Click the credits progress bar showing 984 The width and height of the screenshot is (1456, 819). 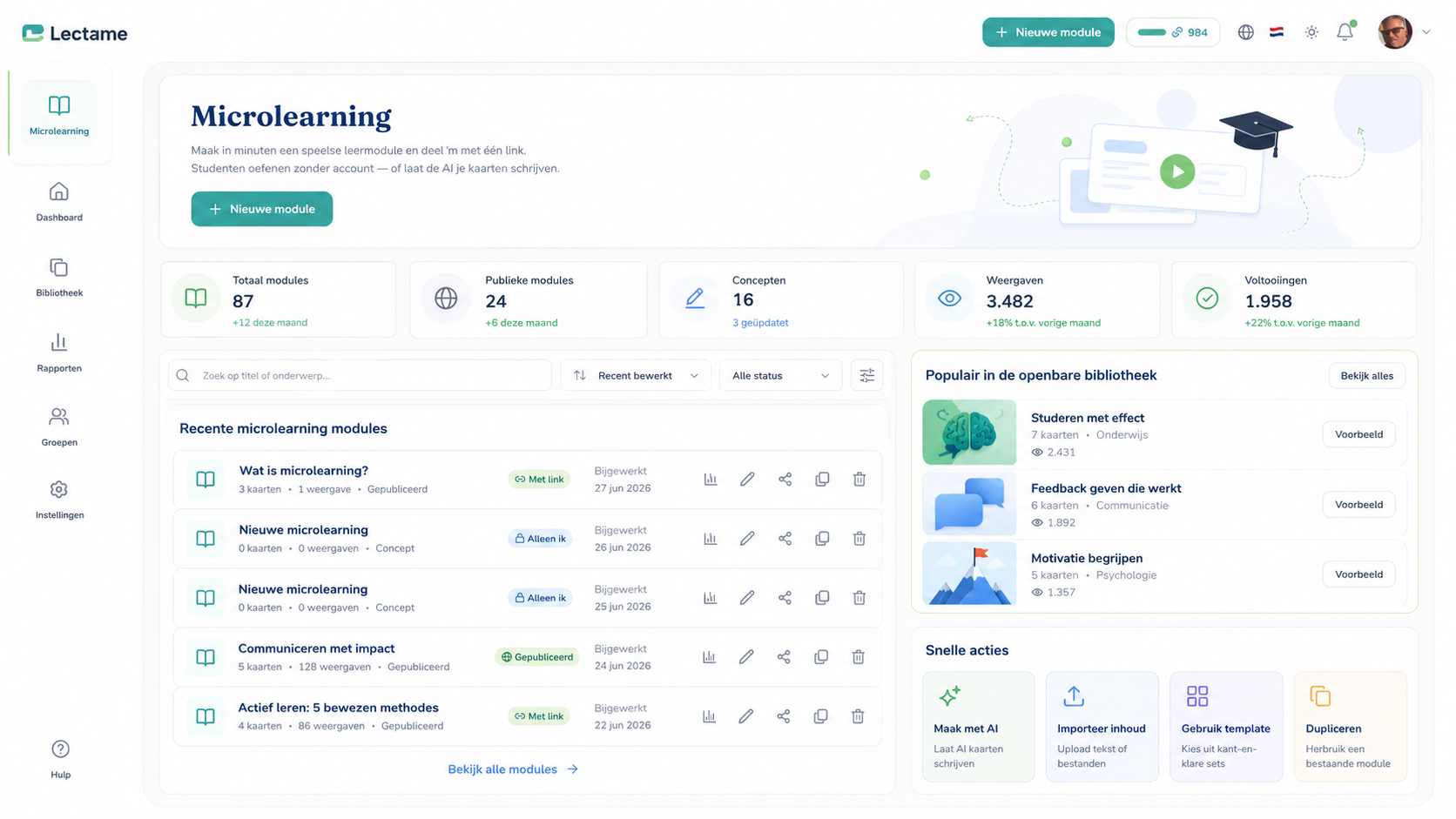click(x=1173, y=32)
